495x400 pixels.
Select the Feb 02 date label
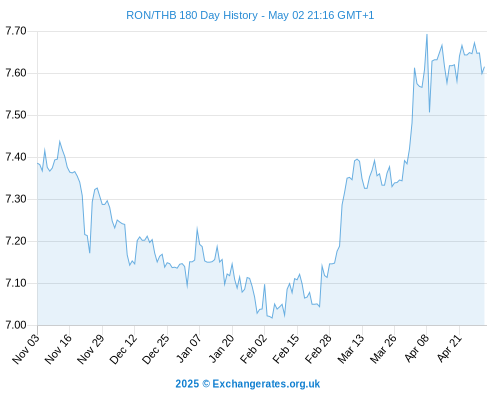(x=253, y=348)
